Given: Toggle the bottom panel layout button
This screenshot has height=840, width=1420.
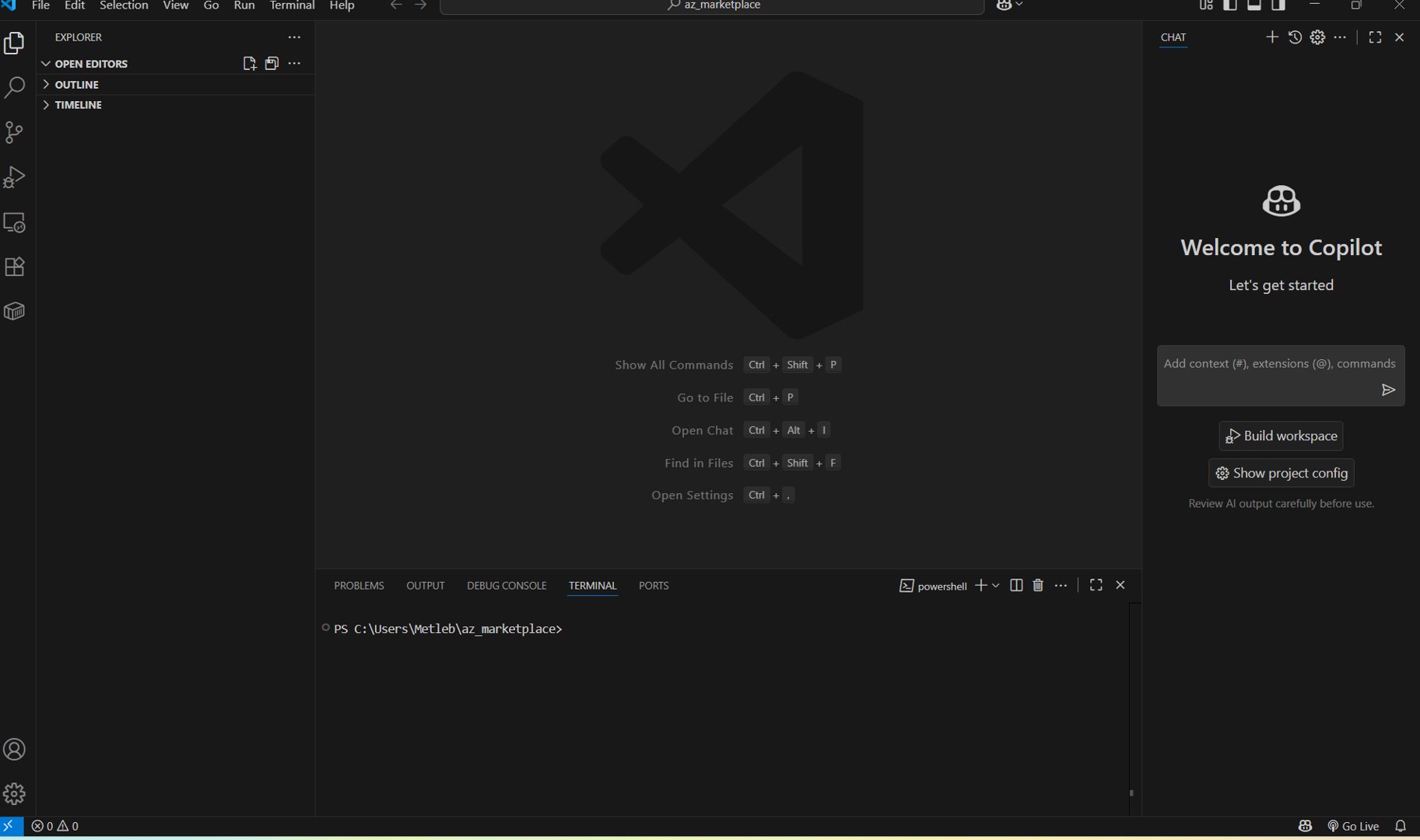Looking at the screenshot, I should click(1254, 5).
